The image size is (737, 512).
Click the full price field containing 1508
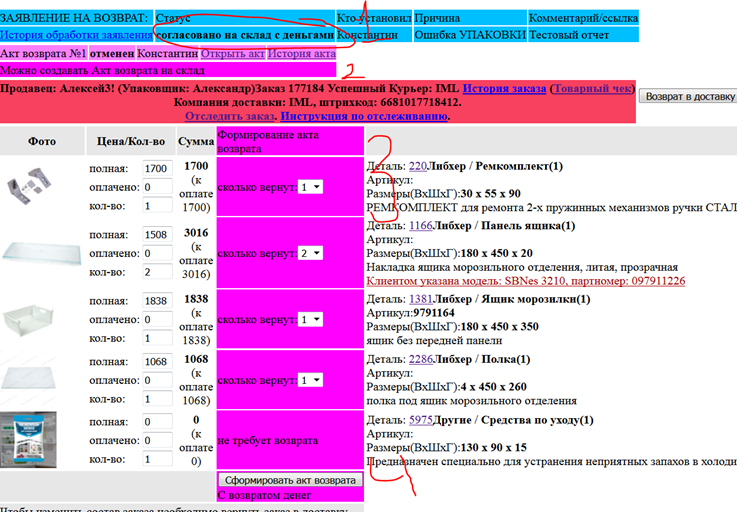(x=158, y=236)
